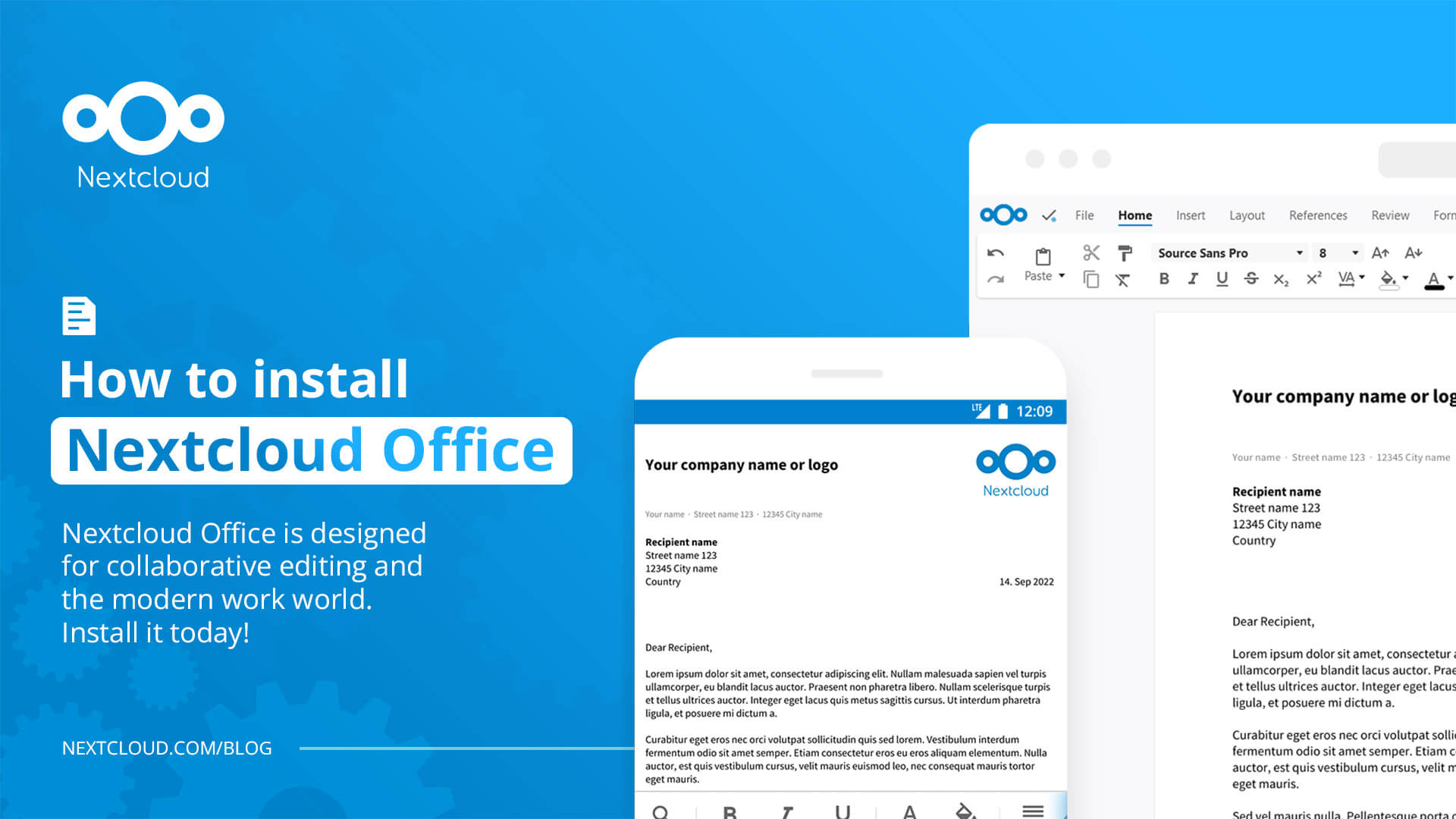This screenshot has width=1456, height=819.
Task: Open the Review tab in ribbon
Action: click(x=1390, y=215)
